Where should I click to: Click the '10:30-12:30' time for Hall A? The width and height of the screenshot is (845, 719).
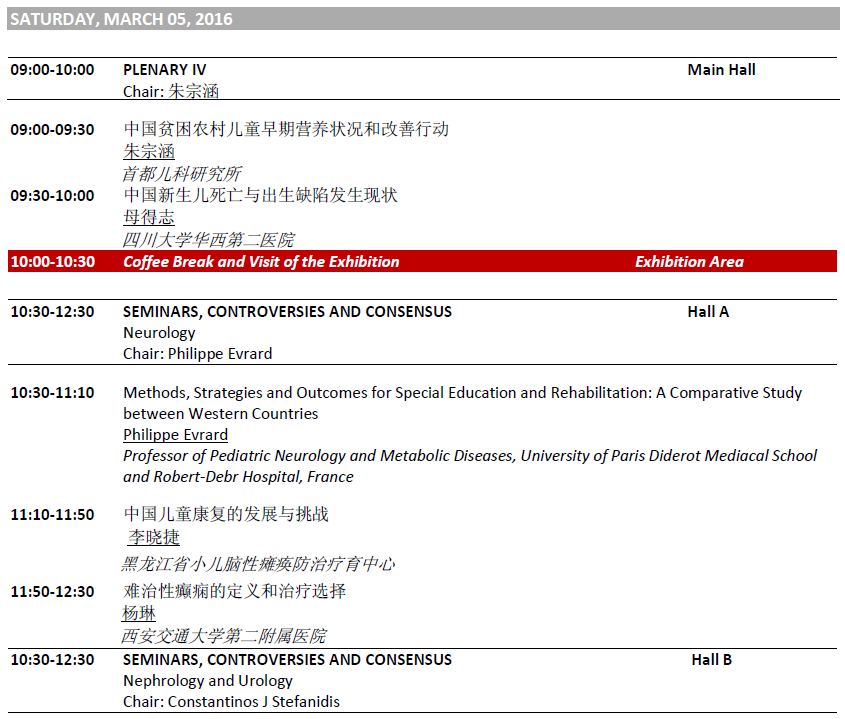(x=52, y=312)
